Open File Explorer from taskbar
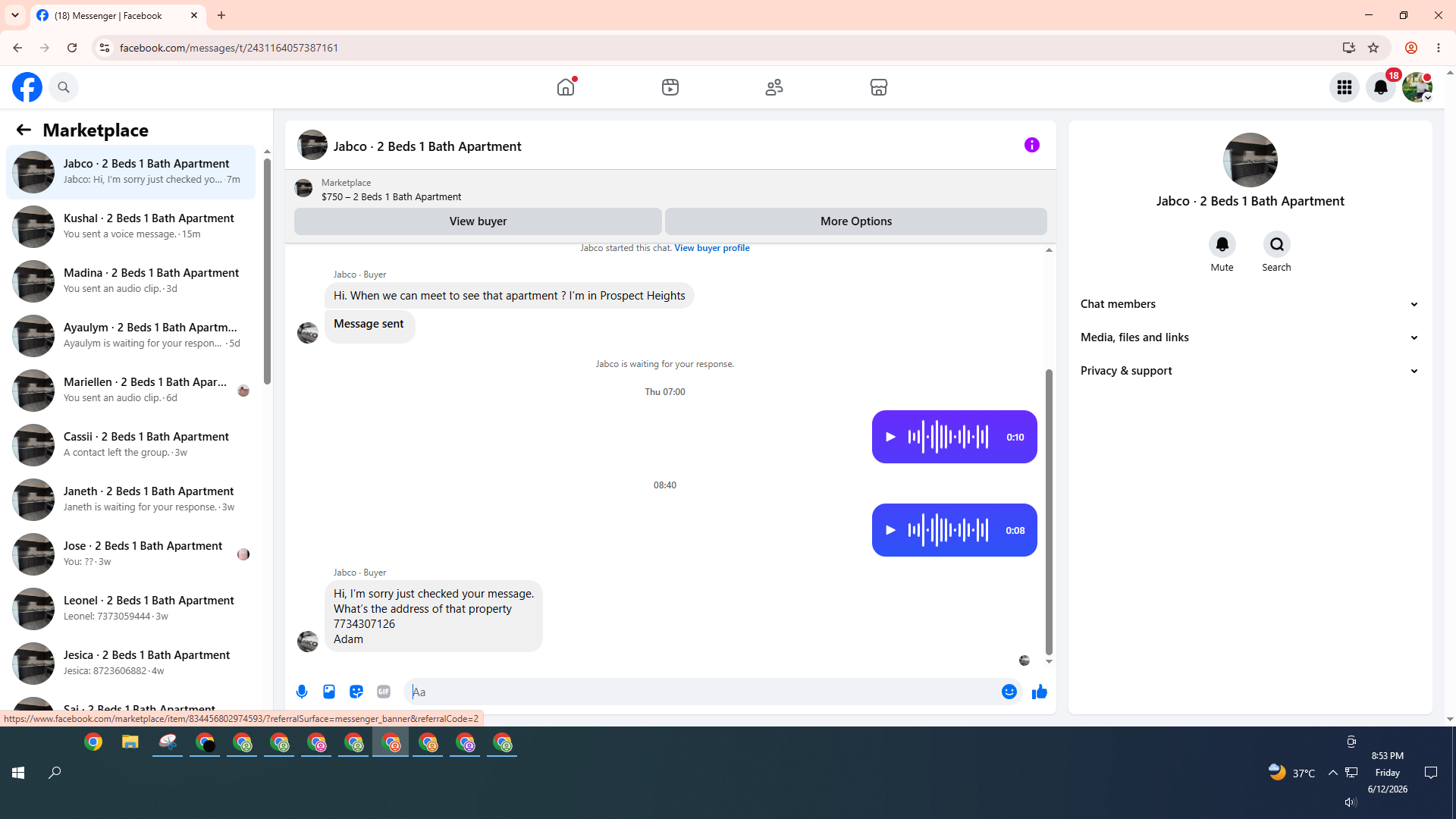1456x819 pixels. click(x=130, y=742)
